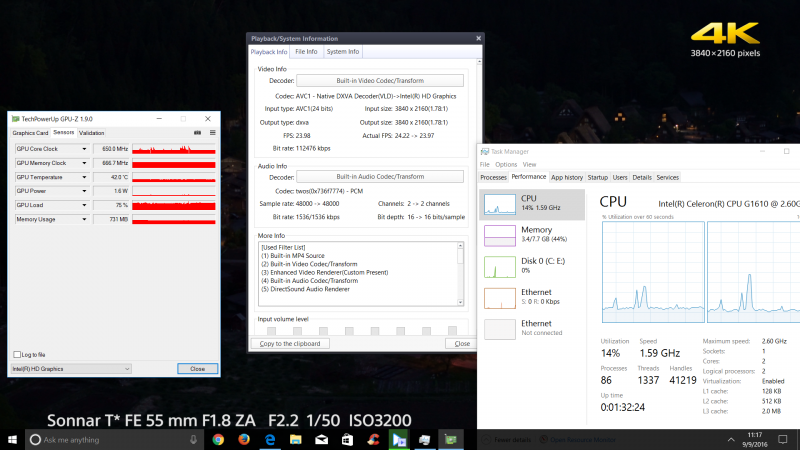The height and width of the screenshot is (450, 800).
Task: Open the System Info tab
Action: tap(343, 52)
